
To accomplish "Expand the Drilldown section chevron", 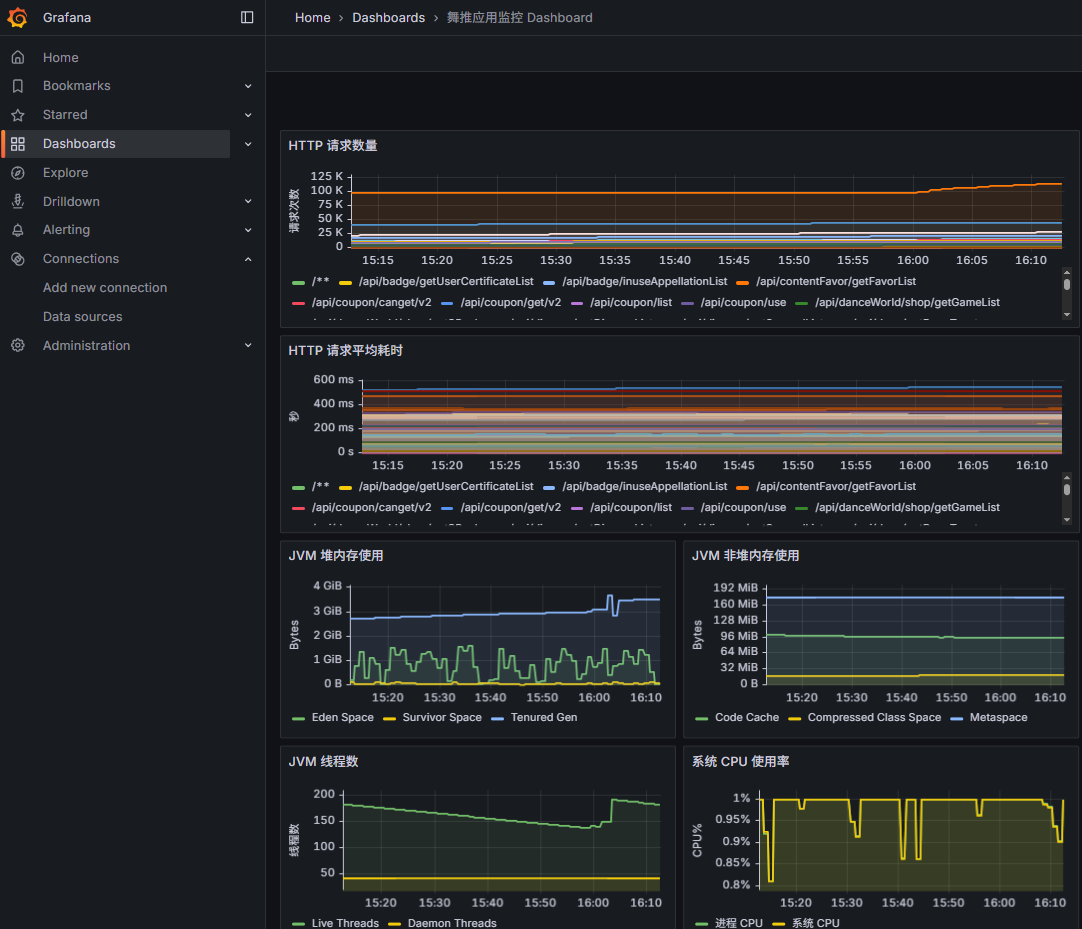I will 248,202.
